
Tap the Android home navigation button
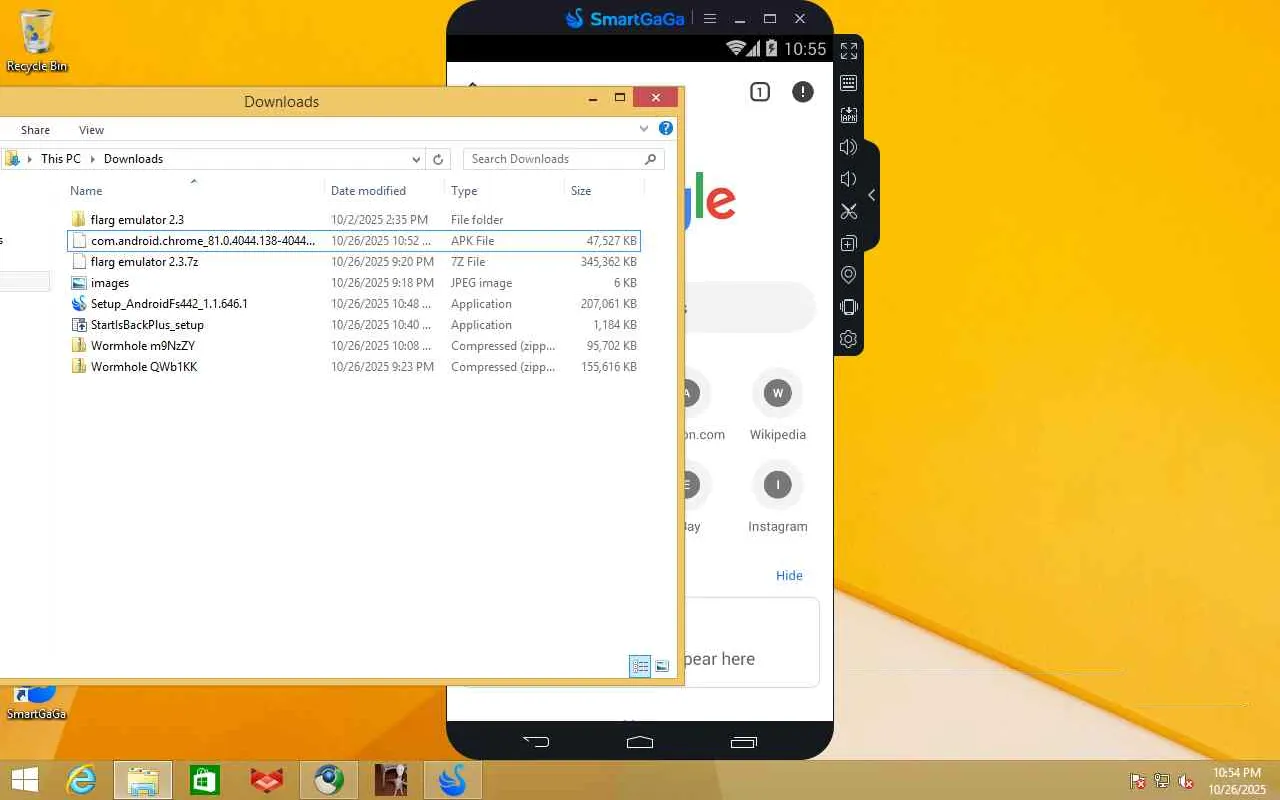click(640, 742)
